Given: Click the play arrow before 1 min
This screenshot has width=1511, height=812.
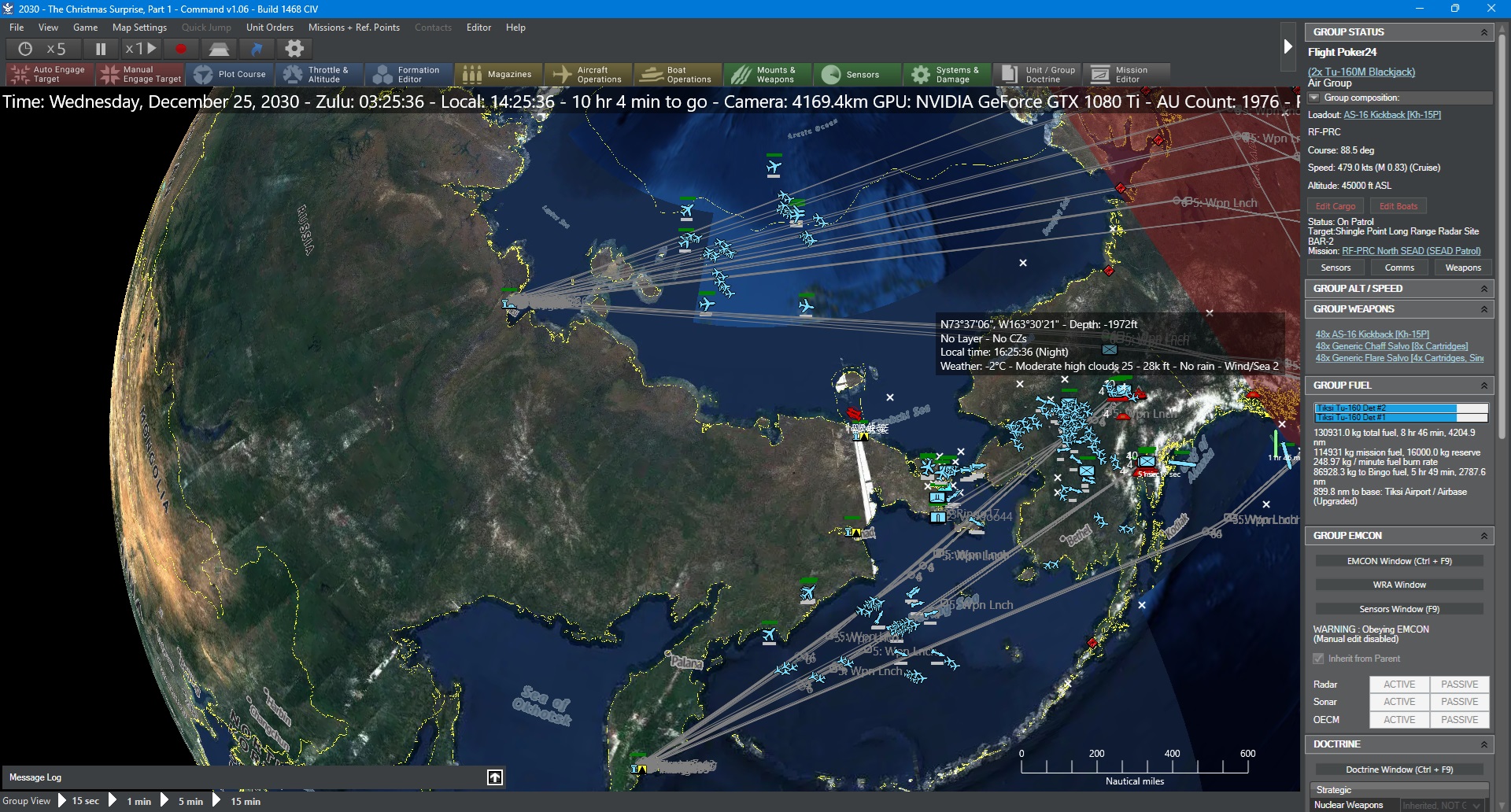Looking at the screenshot, I should pyautogui.click(x=113, y=801).
